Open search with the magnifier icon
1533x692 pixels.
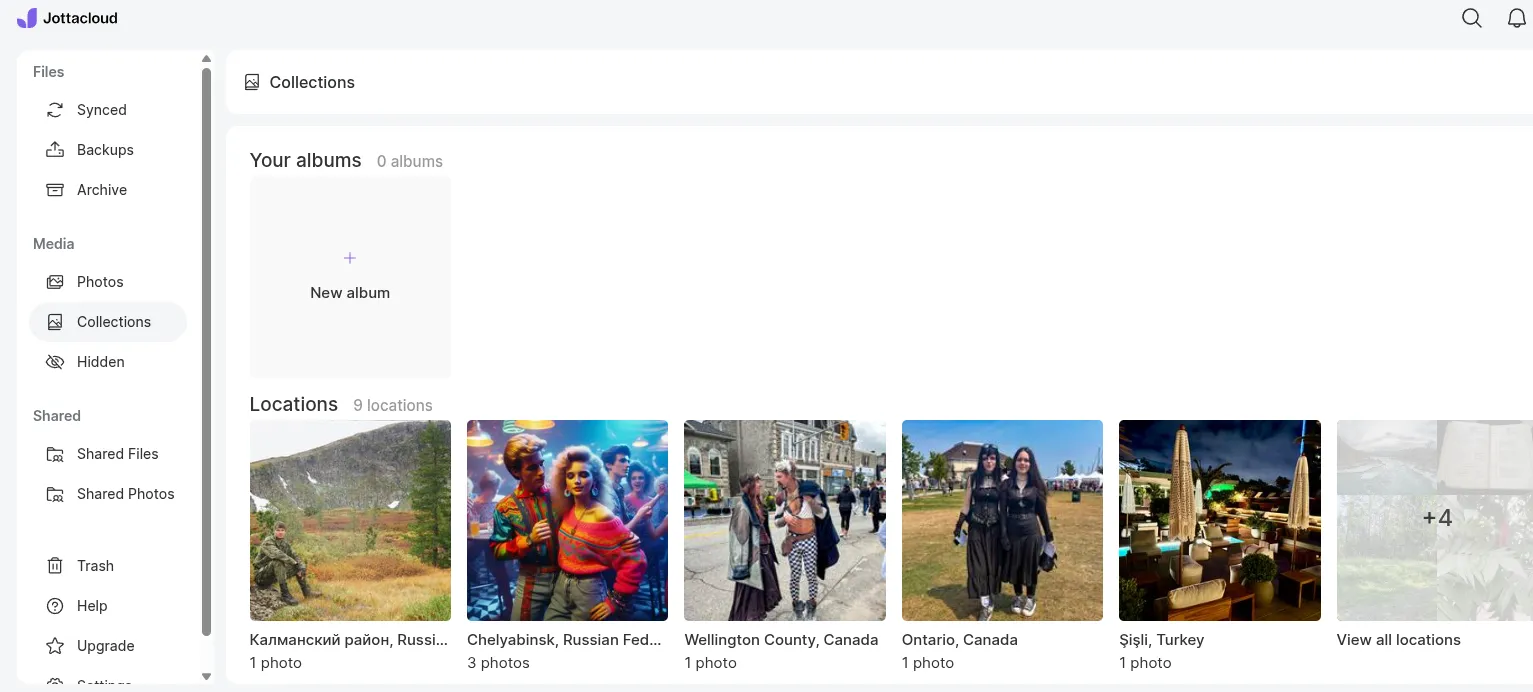click(1472, 18)
